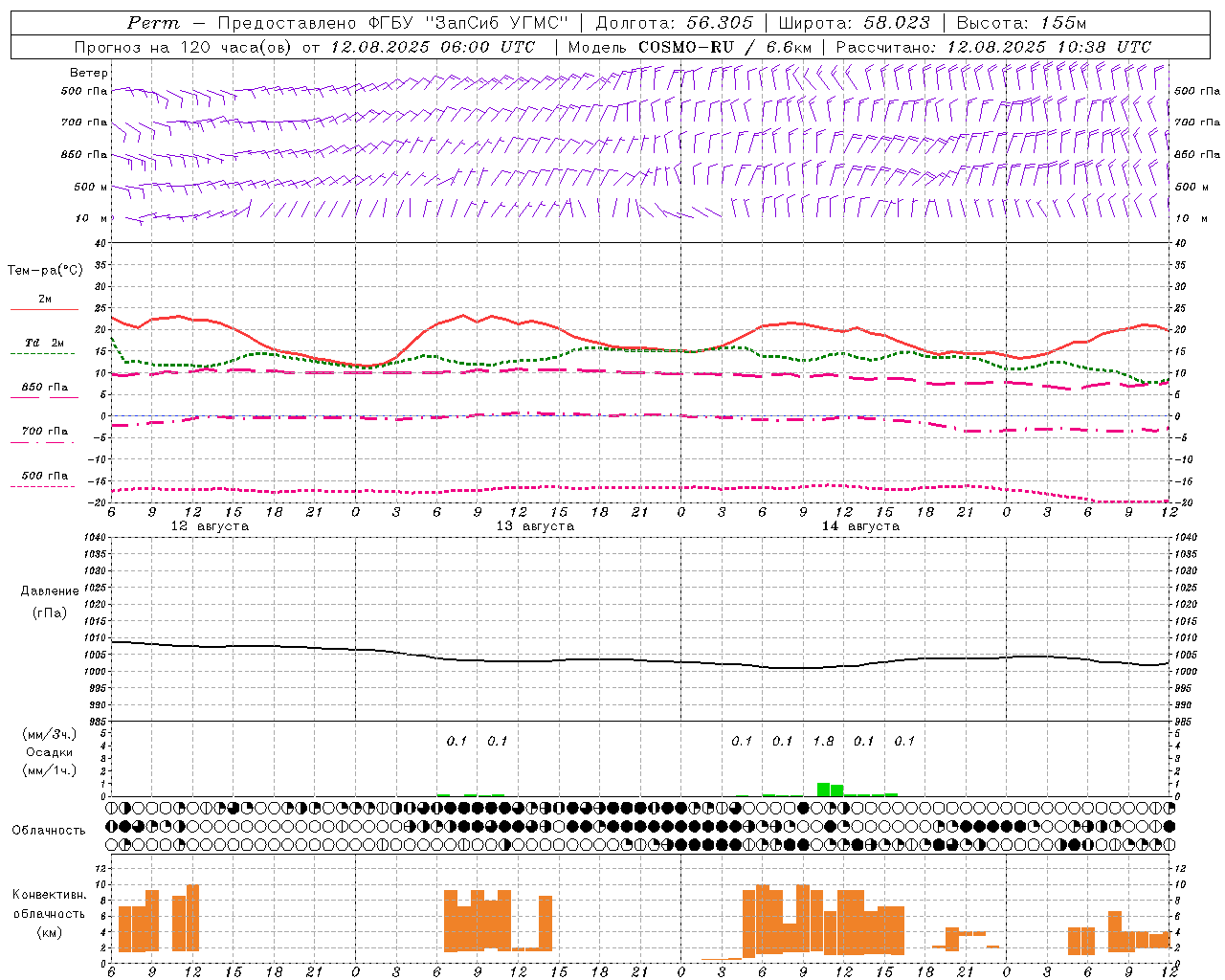Click the "Ветер" wind section label
1225x980 pixels.
[x=89, y=73]
